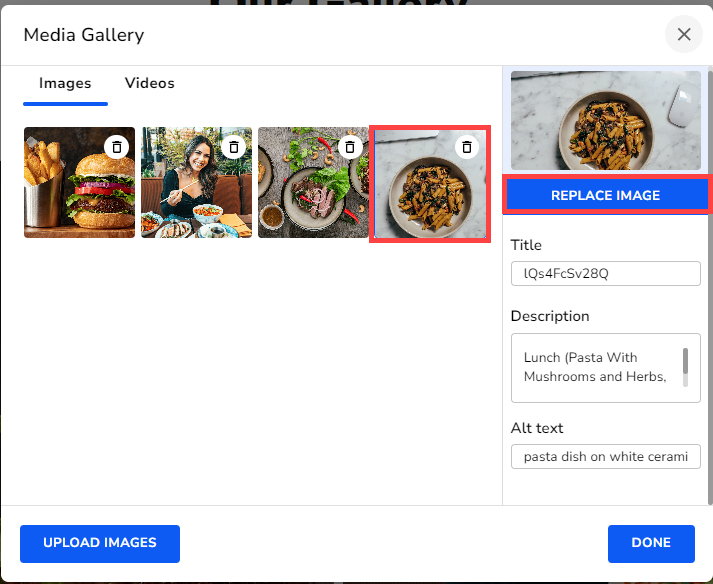Confirm with the Done button
This screenshot has height=584, width=713.
[650, 543]
